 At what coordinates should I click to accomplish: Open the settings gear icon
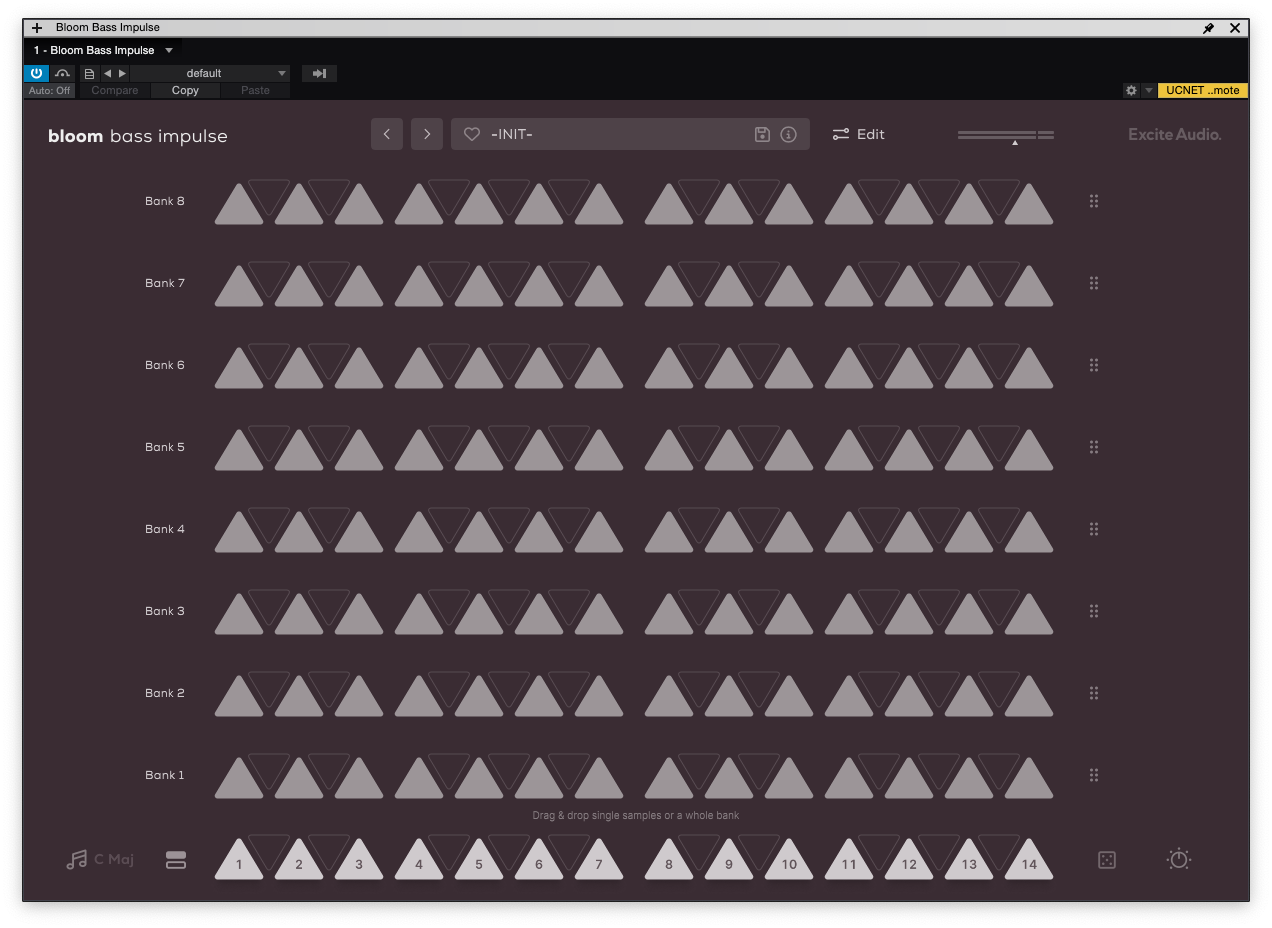1131,90
